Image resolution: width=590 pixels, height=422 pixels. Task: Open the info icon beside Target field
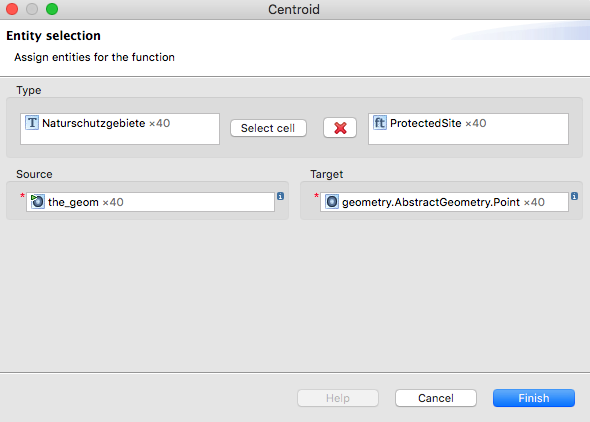[574, 196]
